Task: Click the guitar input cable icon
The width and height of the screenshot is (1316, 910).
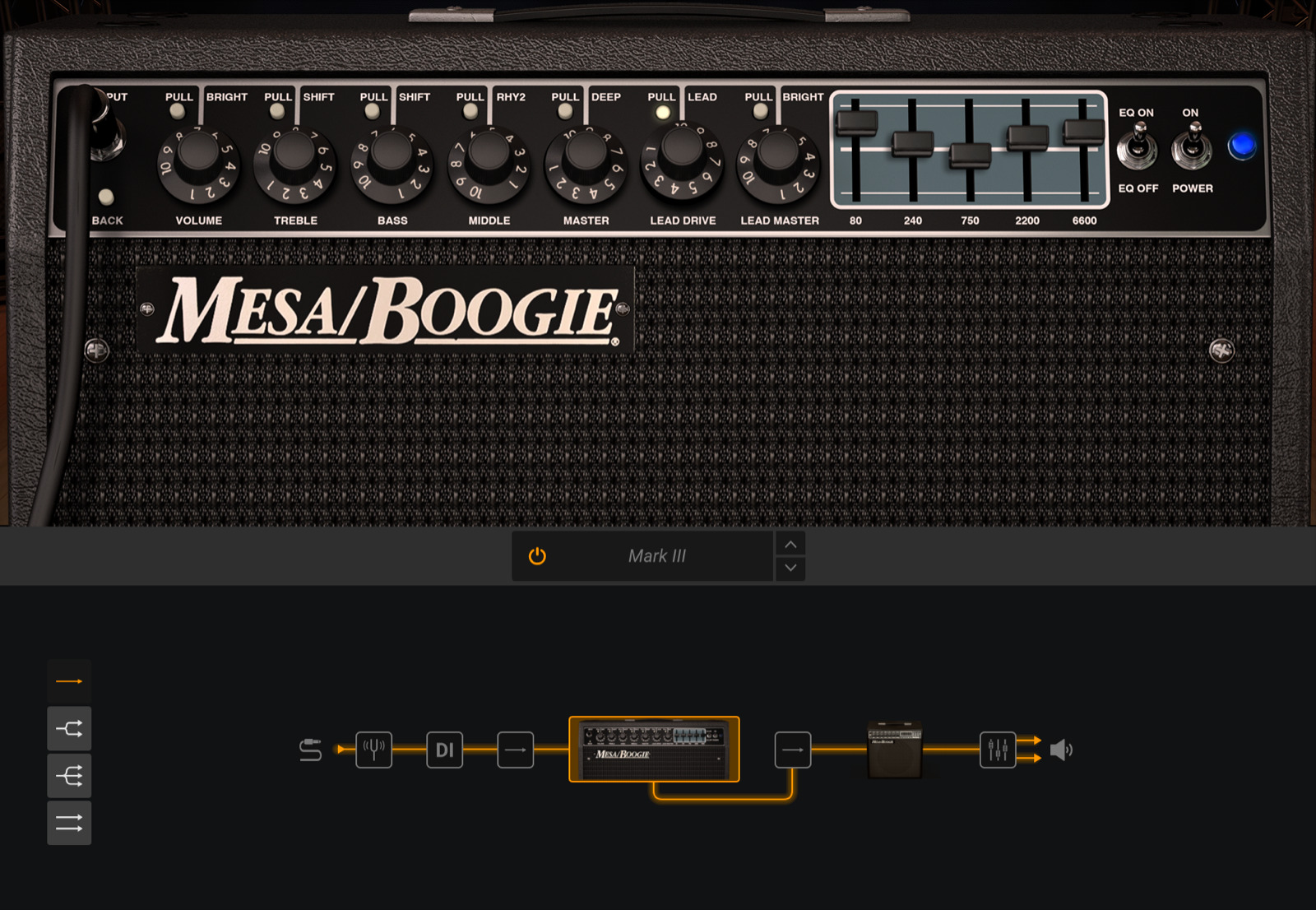Action: [x=310, y=750]
